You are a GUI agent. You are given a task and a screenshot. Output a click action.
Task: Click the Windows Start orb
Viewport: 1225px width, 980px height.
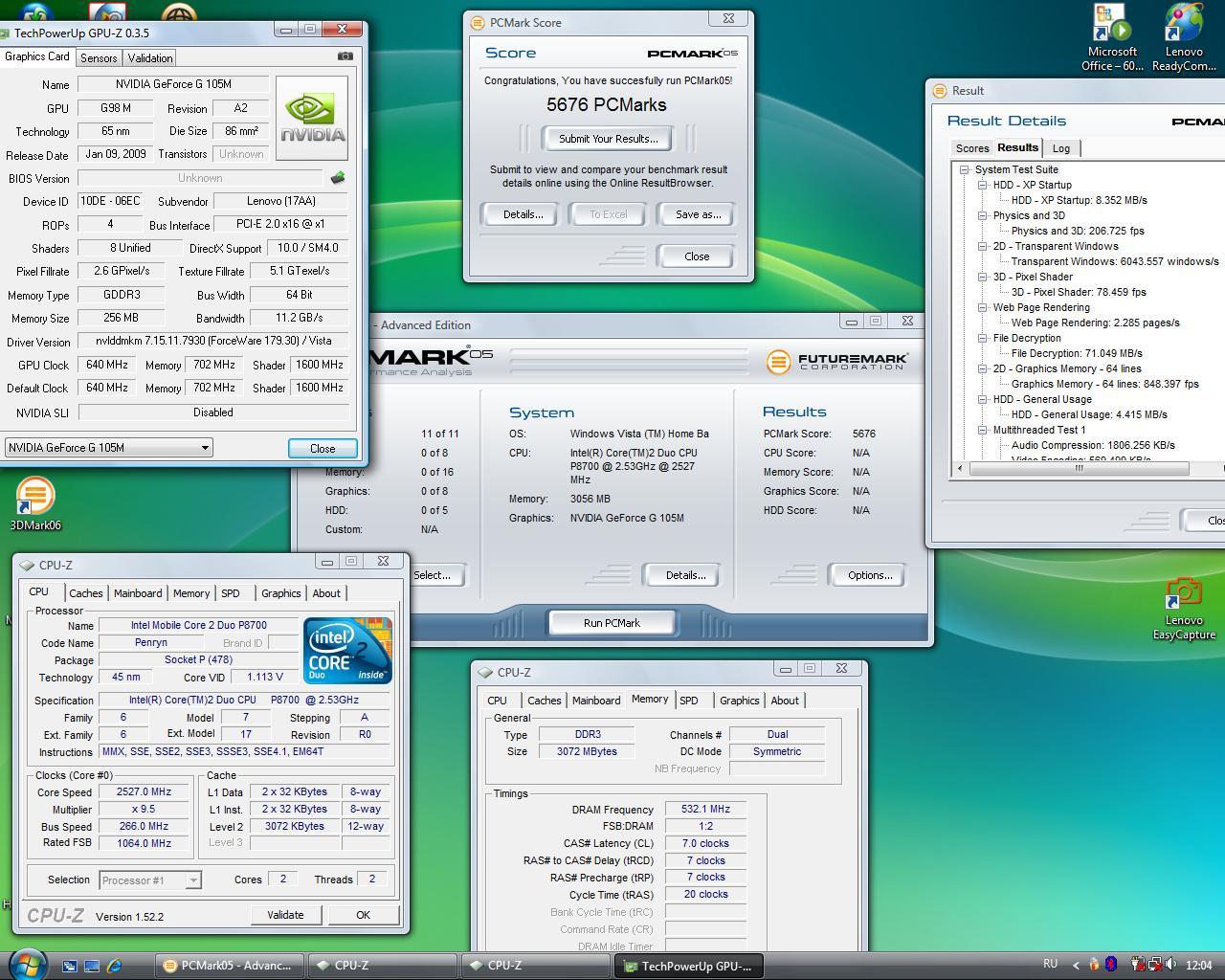pos(26,965)
